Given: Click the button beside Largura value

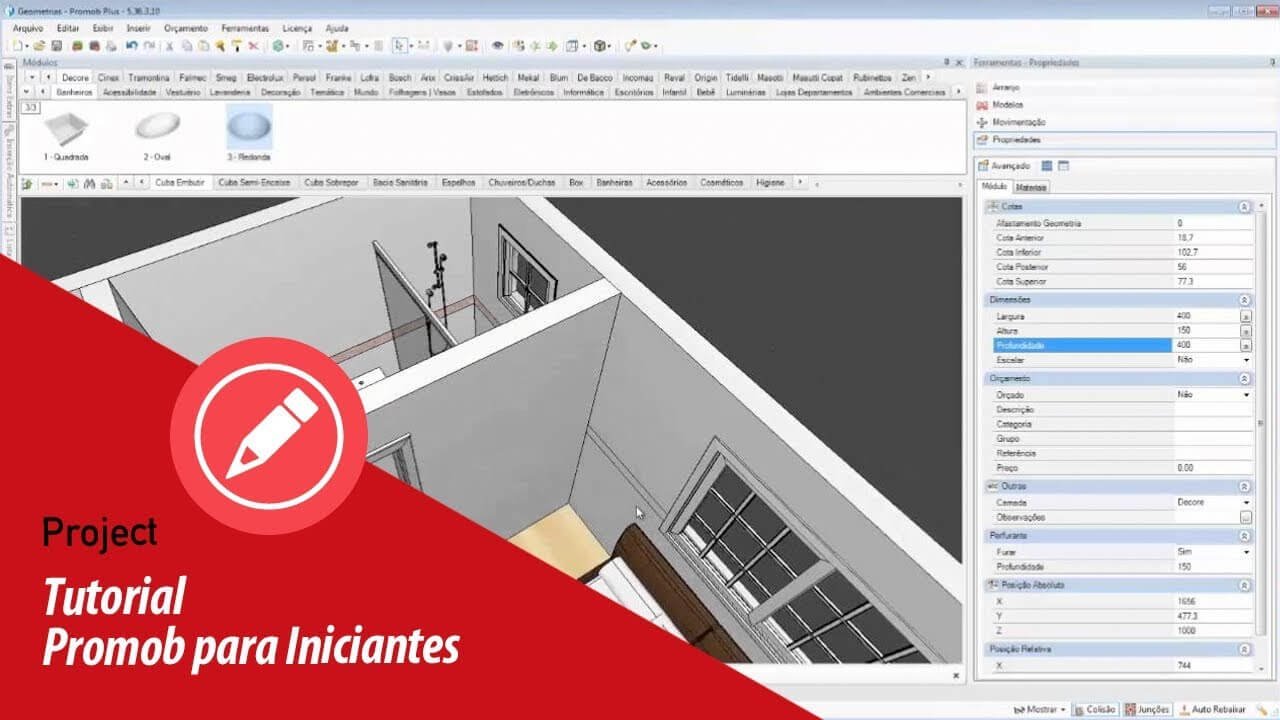Looking at the screenshot, I should click(1246, 316).
